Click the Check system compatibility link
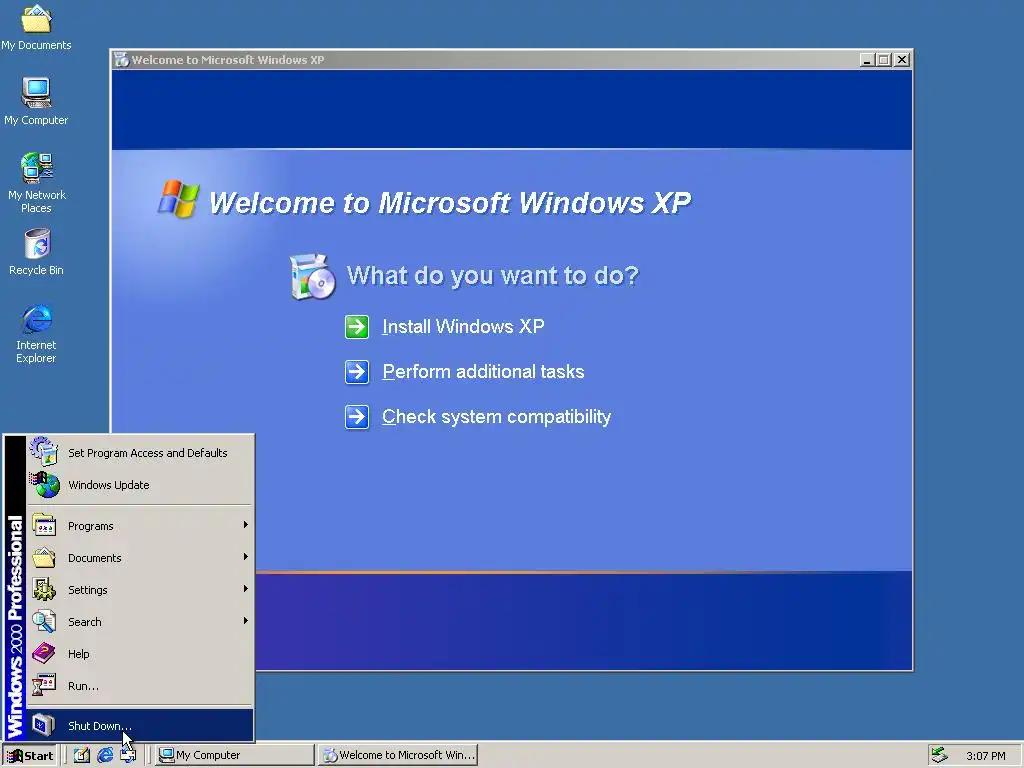Screen dimensions: 1024x768 (x=496, y=417)
